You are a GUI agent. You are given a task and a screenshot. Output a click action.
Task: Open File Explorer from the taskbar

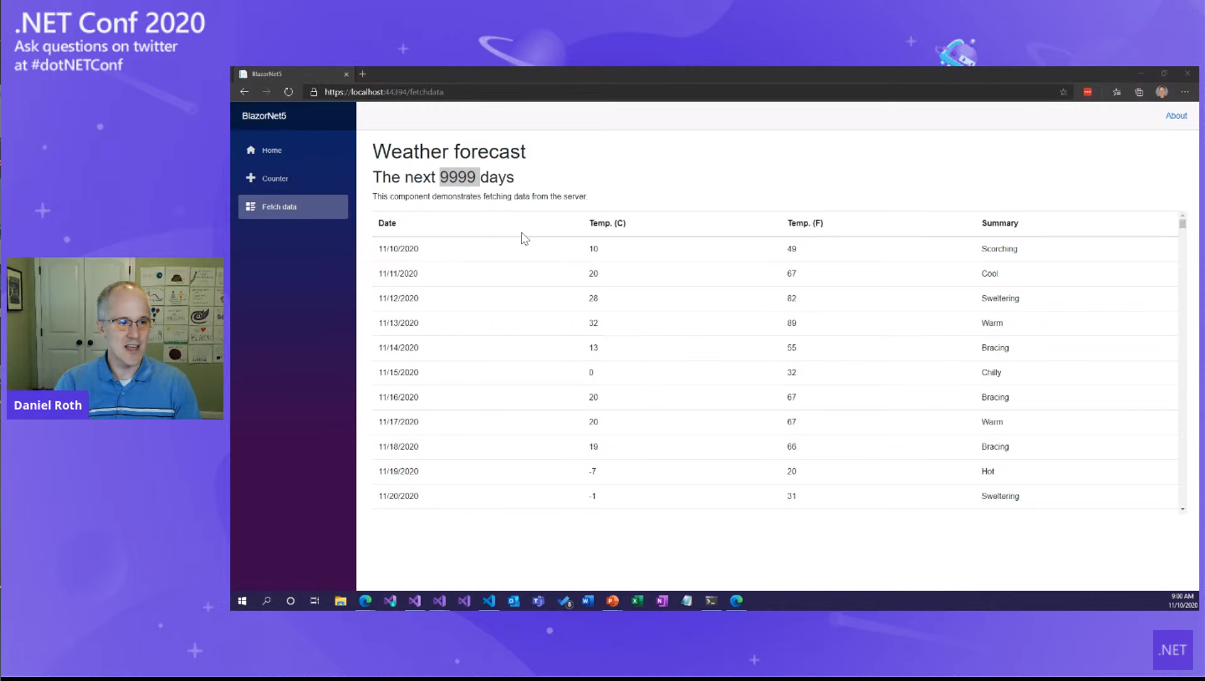click(340, 601)
